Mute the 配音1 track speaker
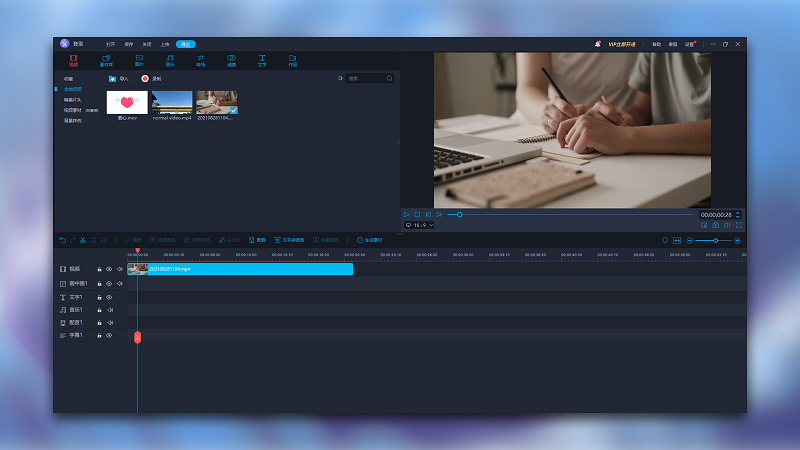800x450 pixels. pos(110,322)
